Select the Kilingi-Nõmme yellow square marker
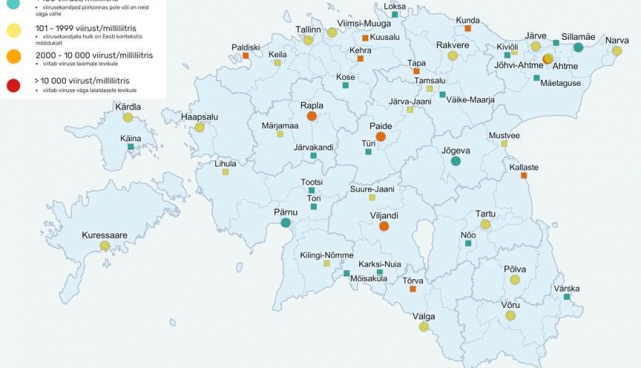The width and height of the screenshot is (641, 368). 327,264
